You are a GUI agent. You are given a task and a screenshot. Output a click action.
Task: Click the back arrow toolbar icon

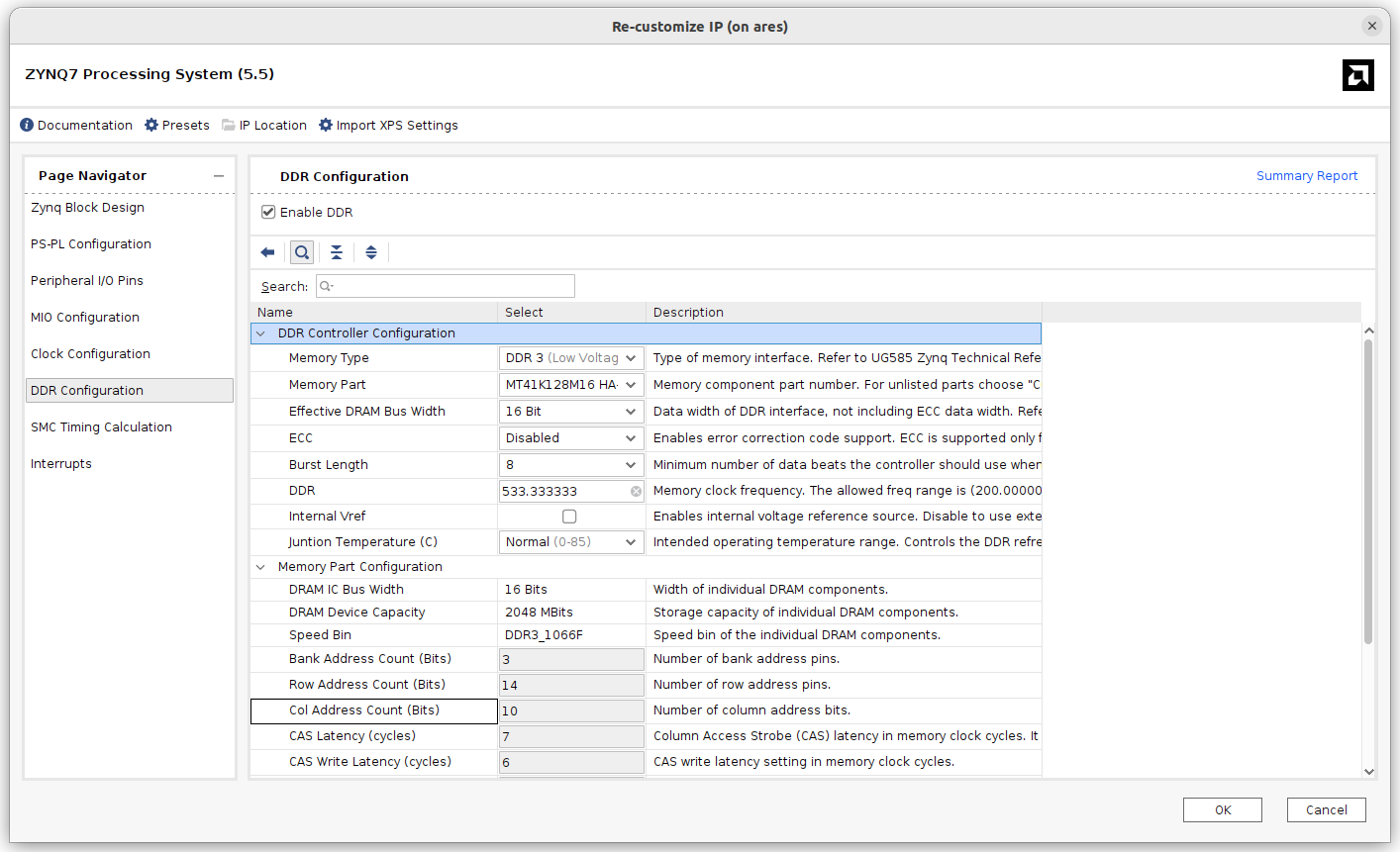click(267, 252)
